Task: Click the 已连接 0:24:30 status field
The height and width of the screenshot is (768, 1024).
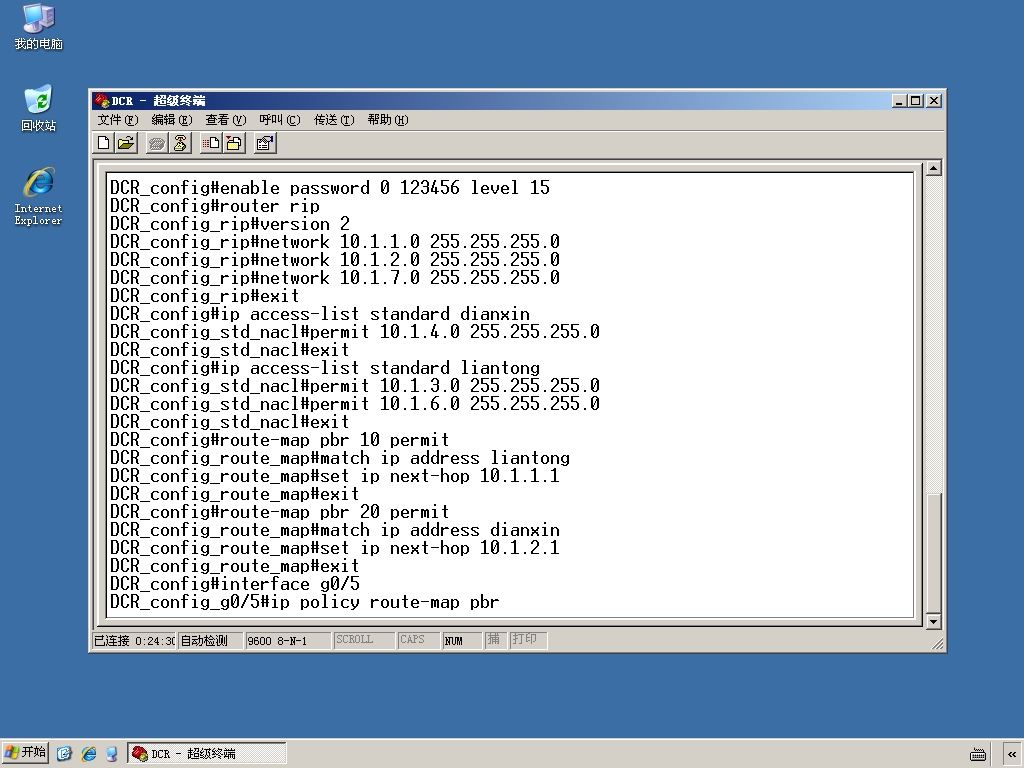Action: click(x=135, y=641)
